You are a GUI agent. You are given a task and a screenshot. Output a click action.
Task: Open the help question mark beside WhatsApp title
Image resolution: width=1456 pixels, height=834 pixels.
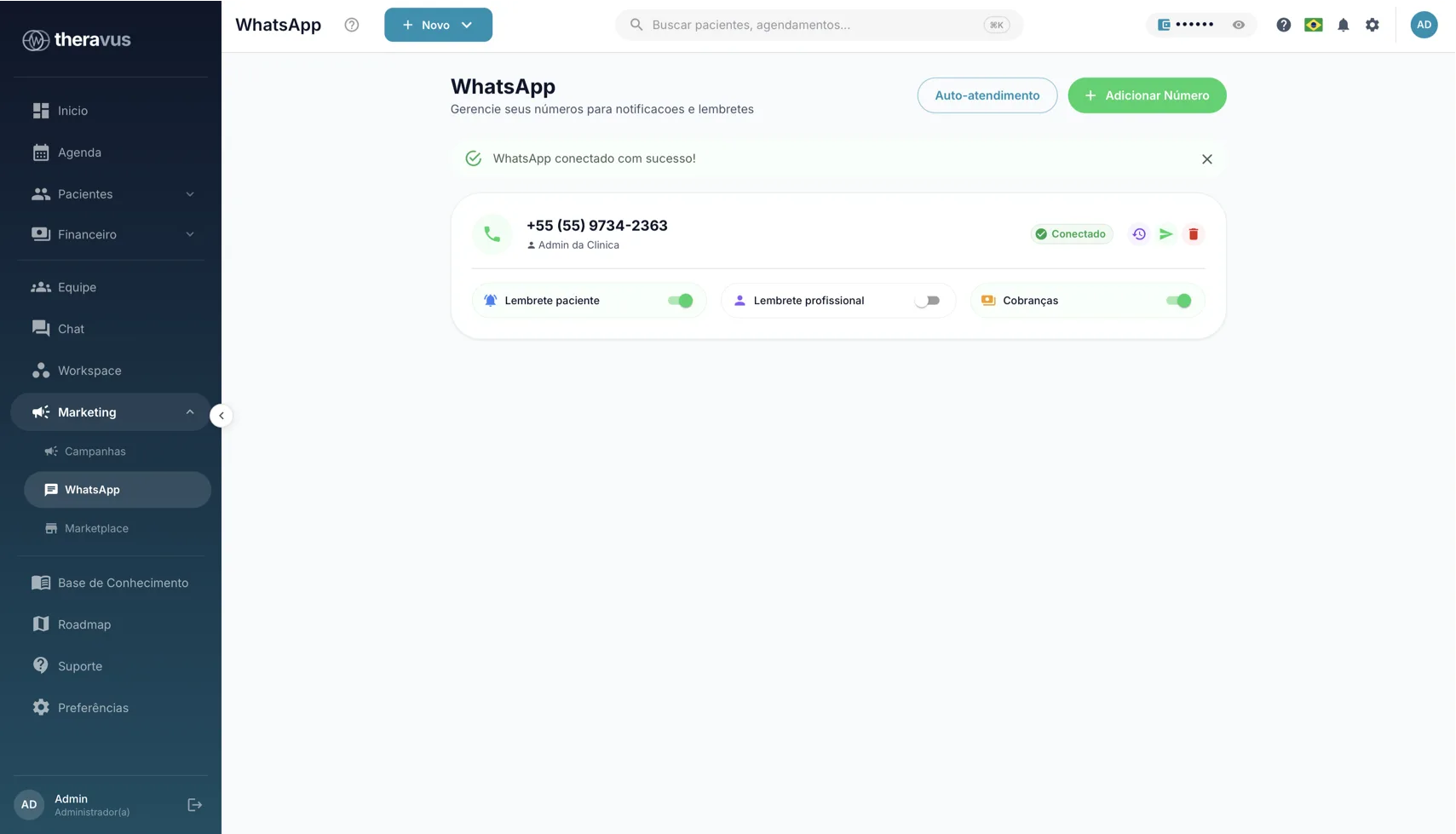(x=351, y=25)
